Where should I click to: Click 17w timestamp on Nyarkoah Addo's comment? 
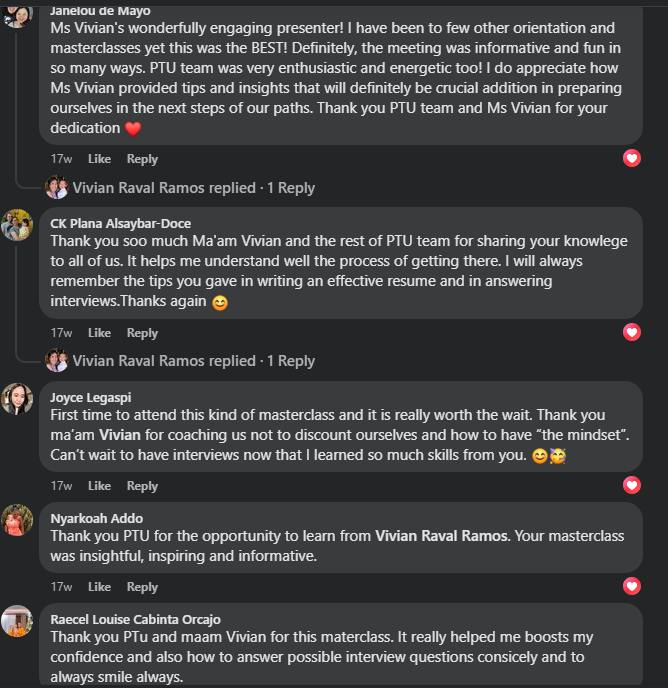(x=61, y=587)
